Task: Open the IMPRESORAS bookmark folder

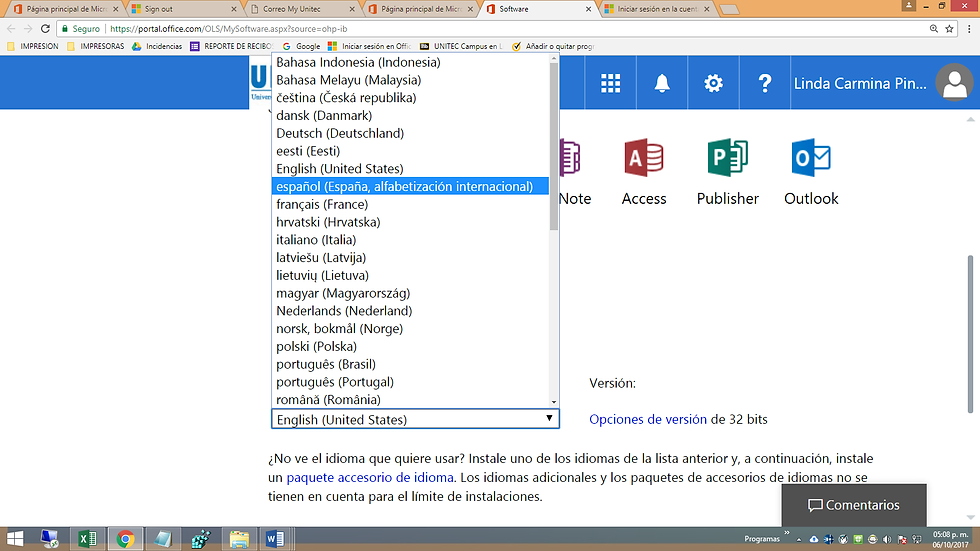Action: (x=96, y=46)
